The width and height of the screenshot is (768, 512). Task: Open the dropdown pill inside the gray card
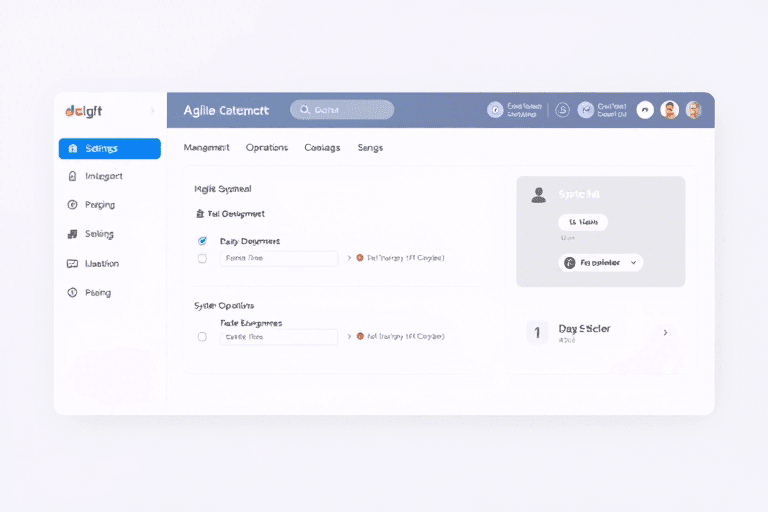pyautogui.click(x=600, y=263)
